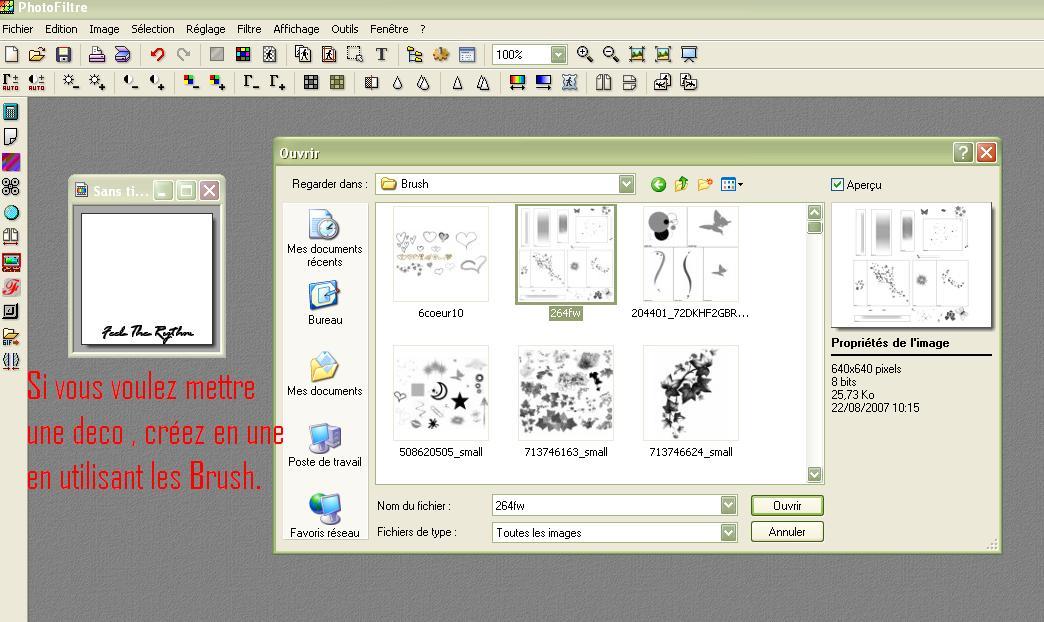Image resolution: width=1044 pixels, height=622 pixels.
Task: Click the open folder icon in the main toolbar
Action: pyautogui.click(x=37, y=55)
